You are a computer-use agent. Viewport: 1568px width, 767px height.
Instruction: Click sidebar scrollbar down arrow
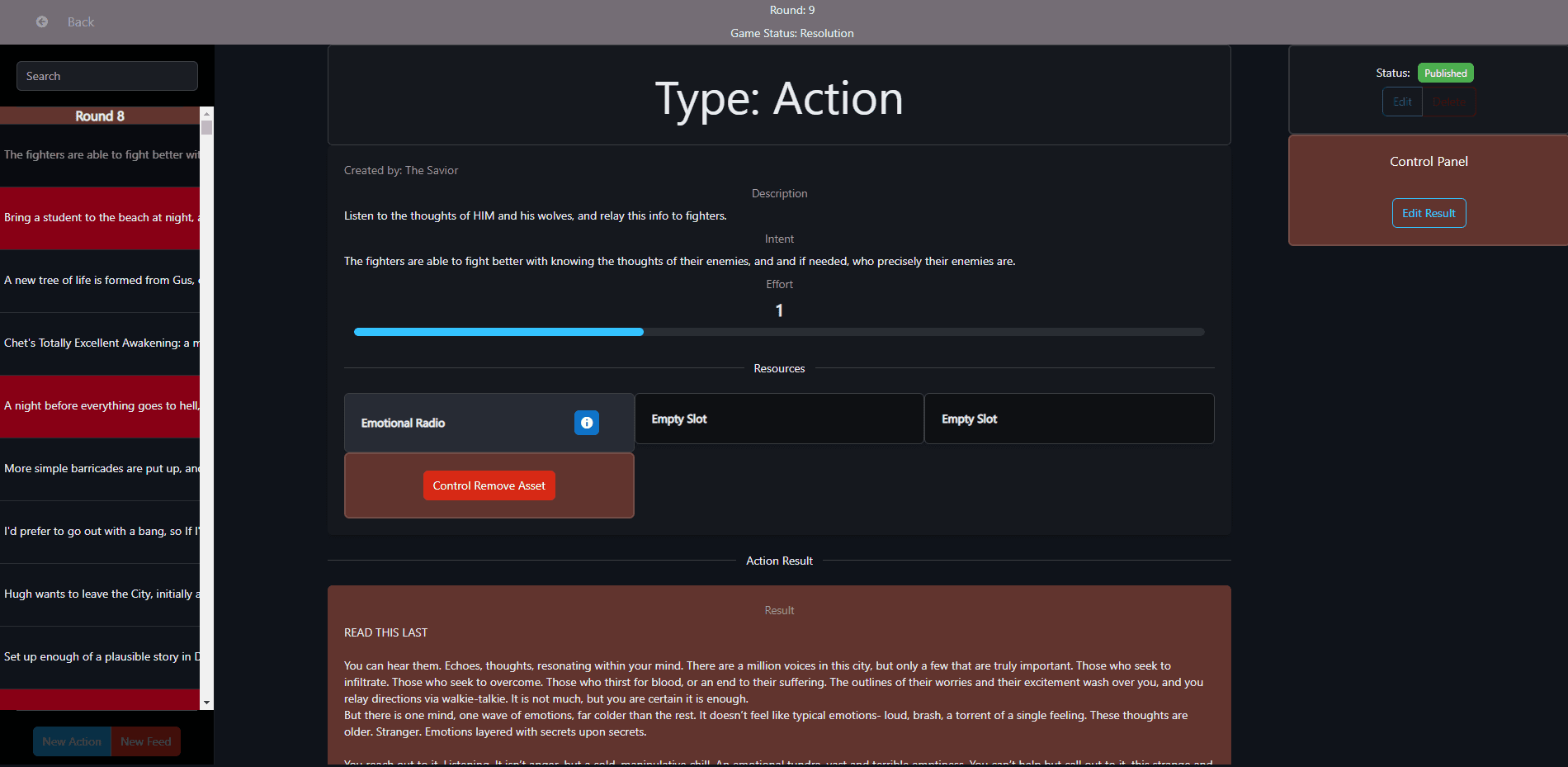(206, 703)
